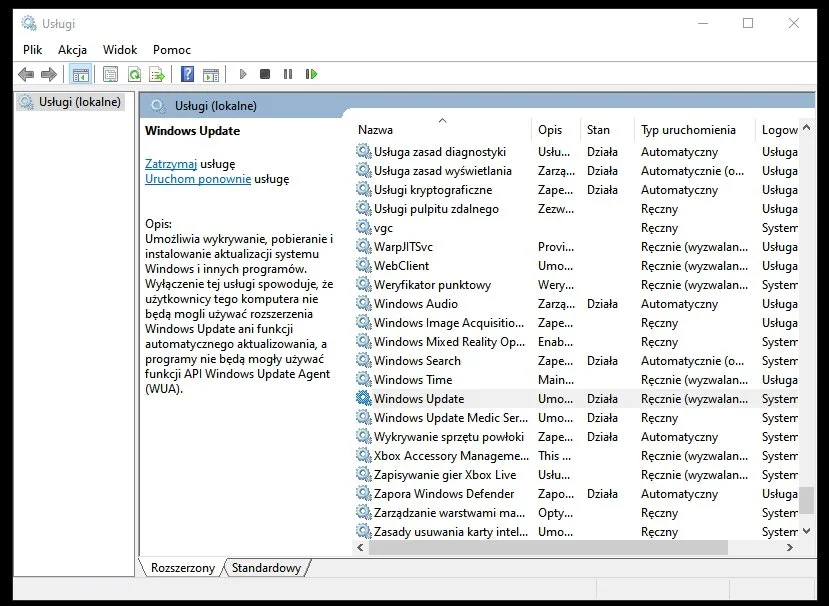Click the Properties toolbar icon
829x606 pixels.
[110, 74]
